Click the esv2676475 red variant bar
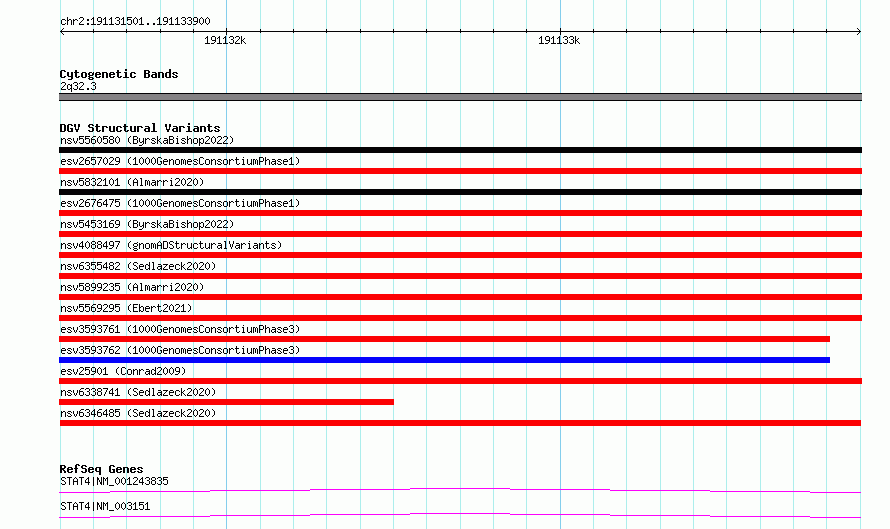 click(460, 213)
